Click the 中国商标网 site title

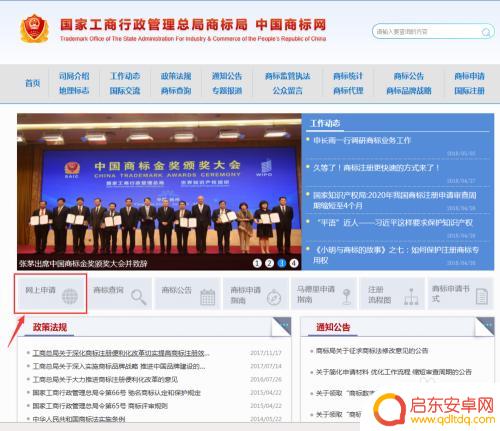click(291, 25)
